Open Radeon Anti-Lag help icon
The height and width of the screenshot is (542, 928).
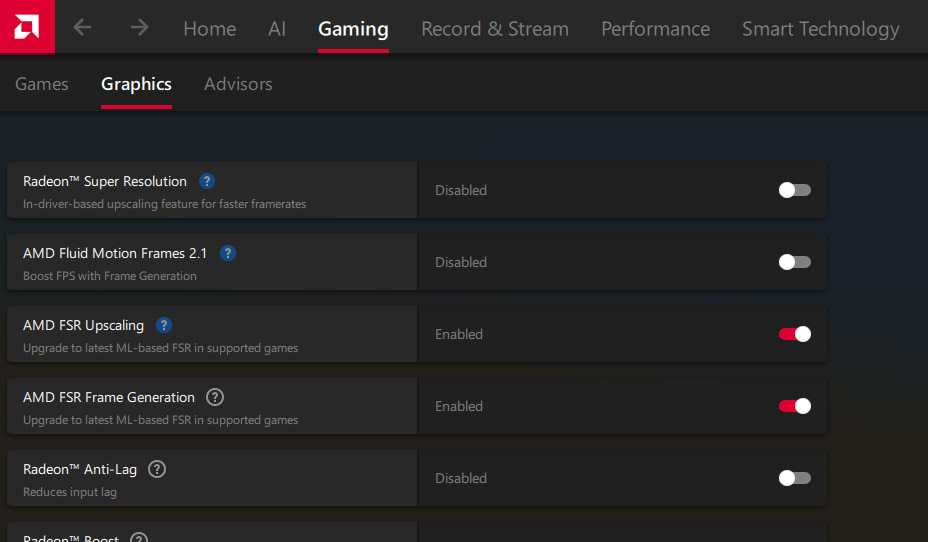click(157, 469)
